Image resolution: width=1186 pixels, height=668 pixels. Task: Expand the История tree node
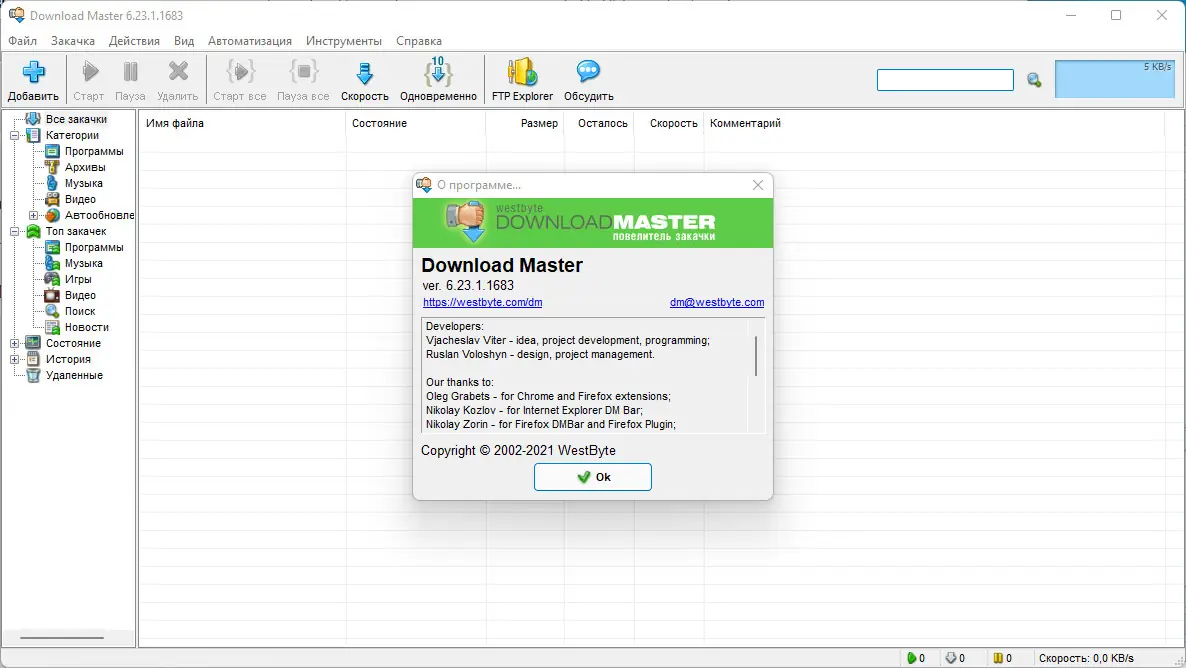click(14, 359)
